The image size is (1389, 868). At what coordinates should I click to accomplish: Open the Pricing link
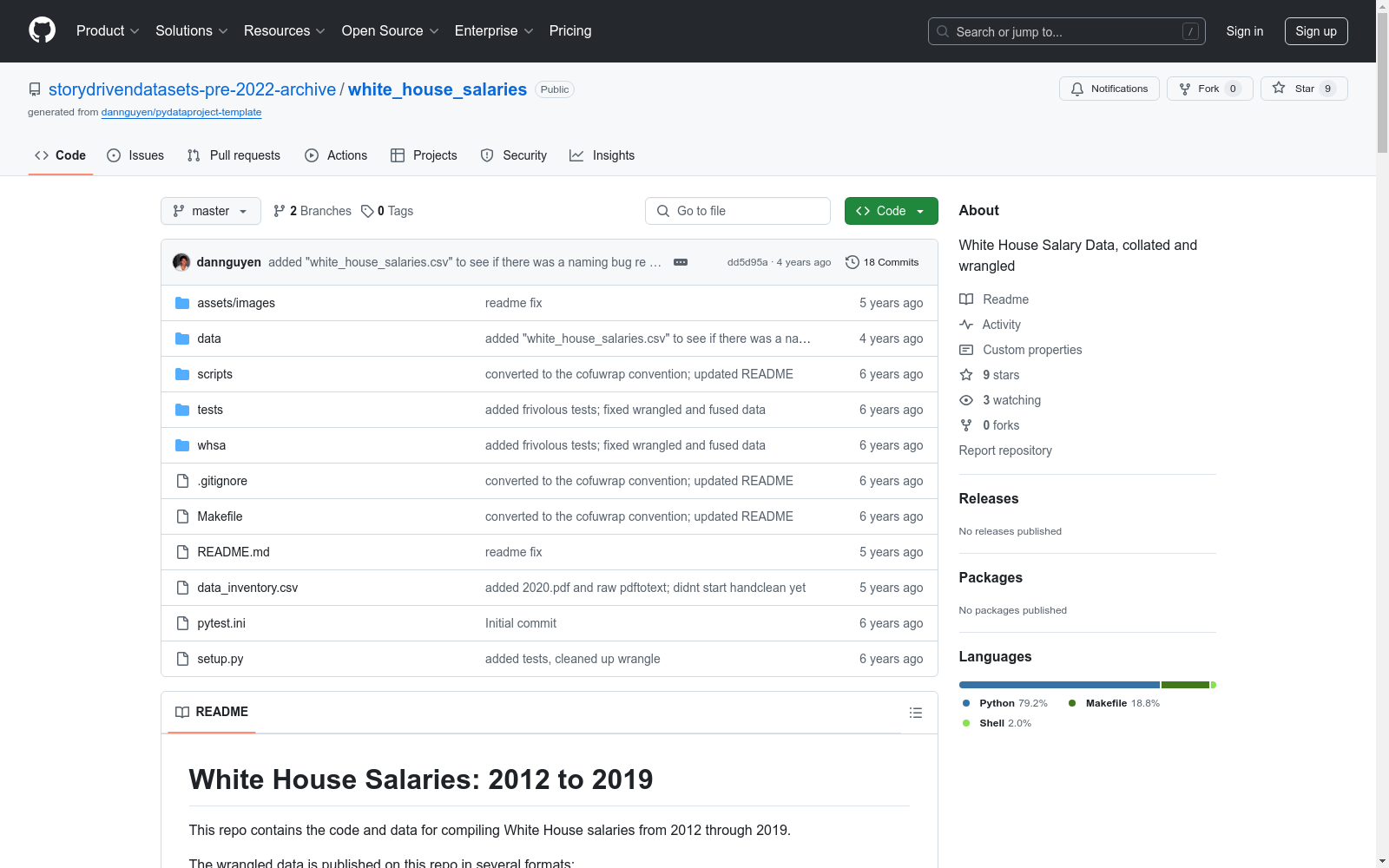coord(570,30)
